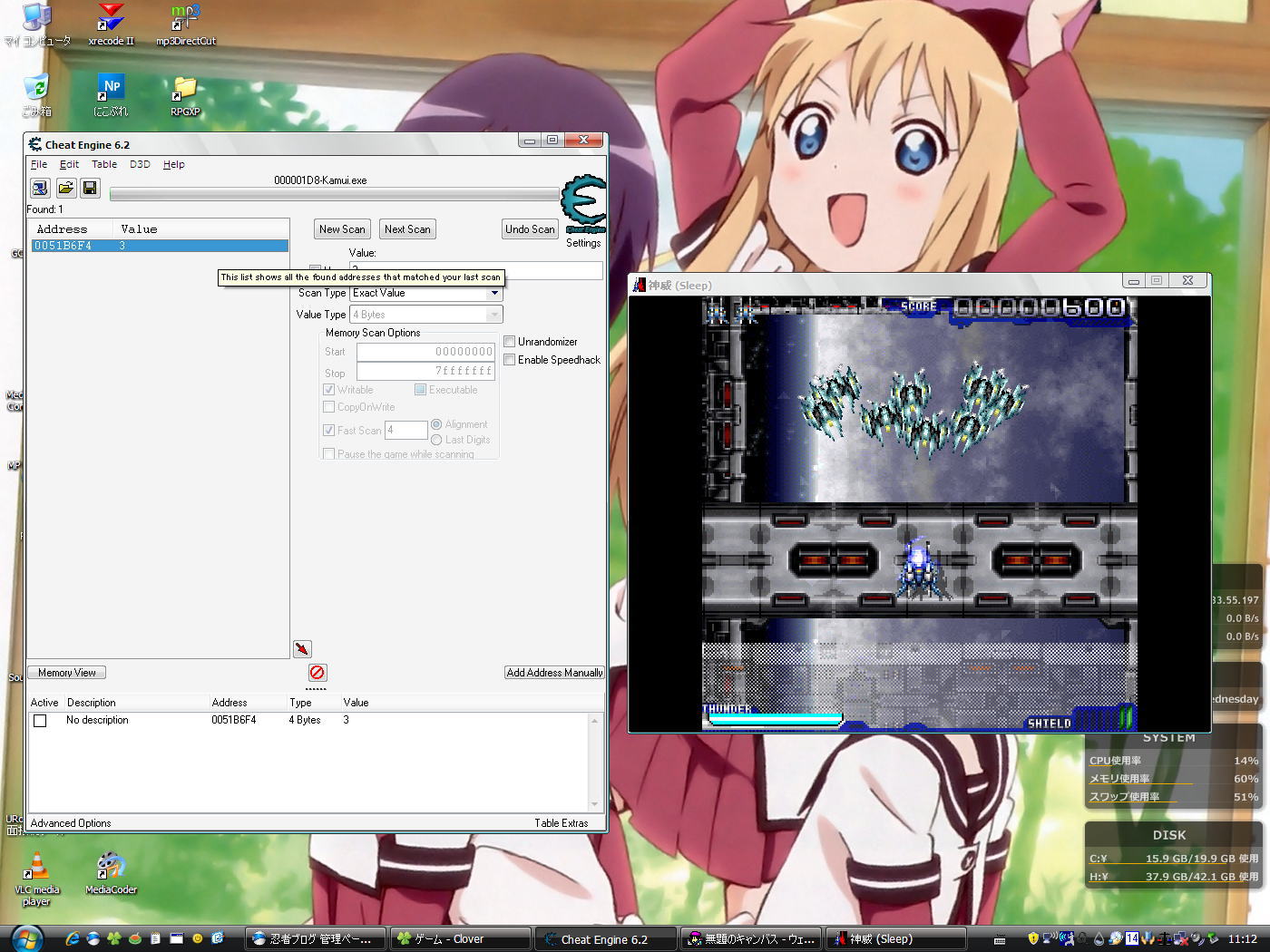Open the mp3DirectCut desktop shortcut
This screenshot has height=952, width=1270.
185,25
